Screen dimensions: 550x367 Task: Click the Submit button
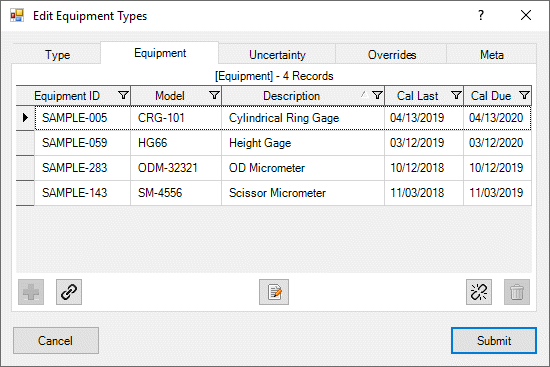pyautogui.click(x=494, y=341)
